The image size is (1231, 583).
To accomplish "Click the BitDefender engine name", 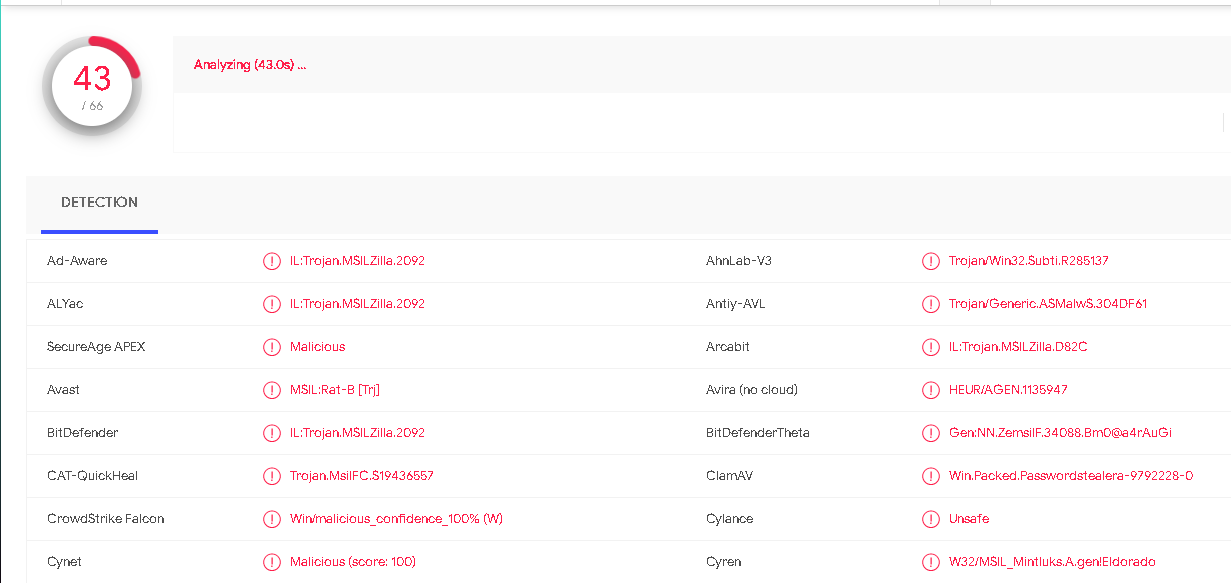I will pyautogui.click(x=82, y=433).
